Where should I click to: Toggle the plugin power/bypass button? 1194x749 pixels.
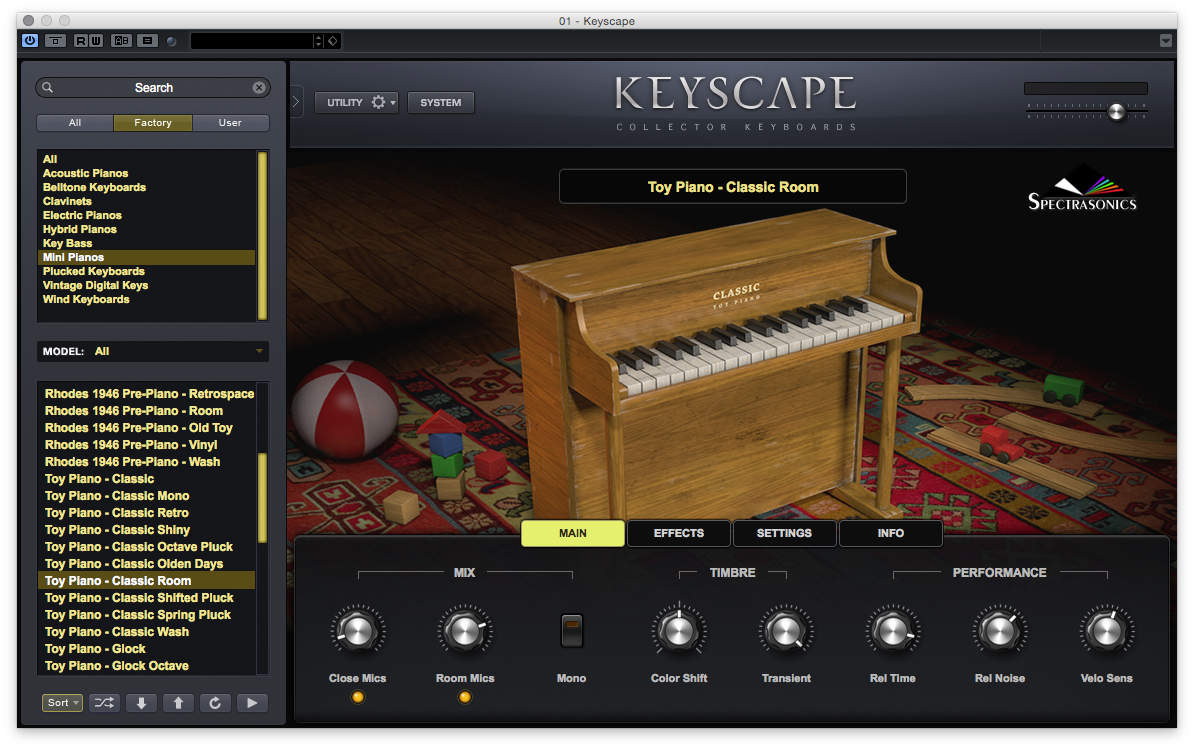tap(30, 40)
